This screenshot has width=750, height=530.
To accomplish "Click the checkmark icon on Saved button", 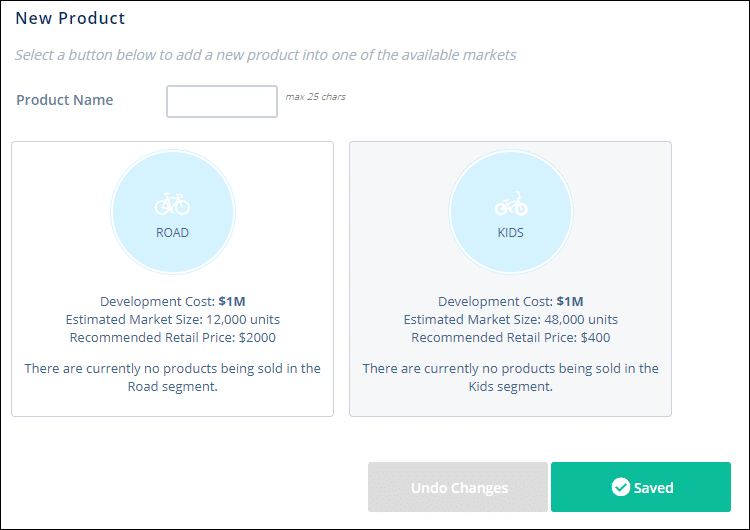I will tap(620, 488).
